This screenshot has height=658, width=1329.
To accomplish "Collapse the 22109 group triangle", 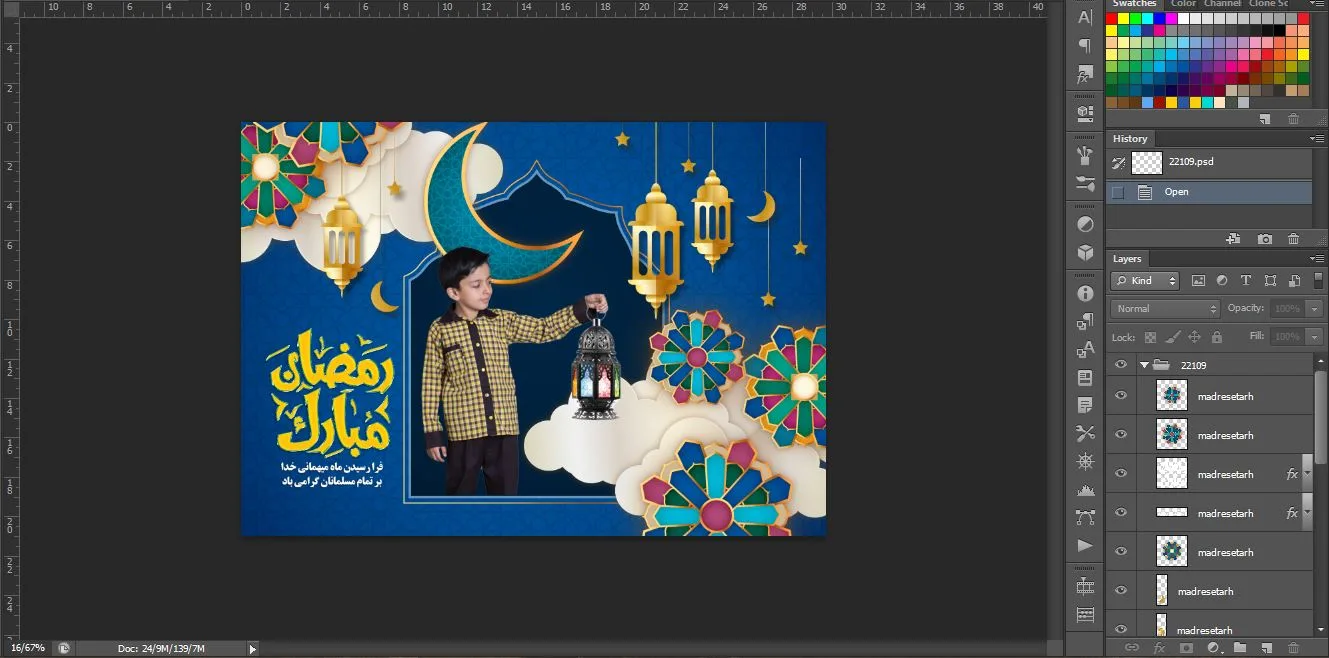I will 1144,365.
